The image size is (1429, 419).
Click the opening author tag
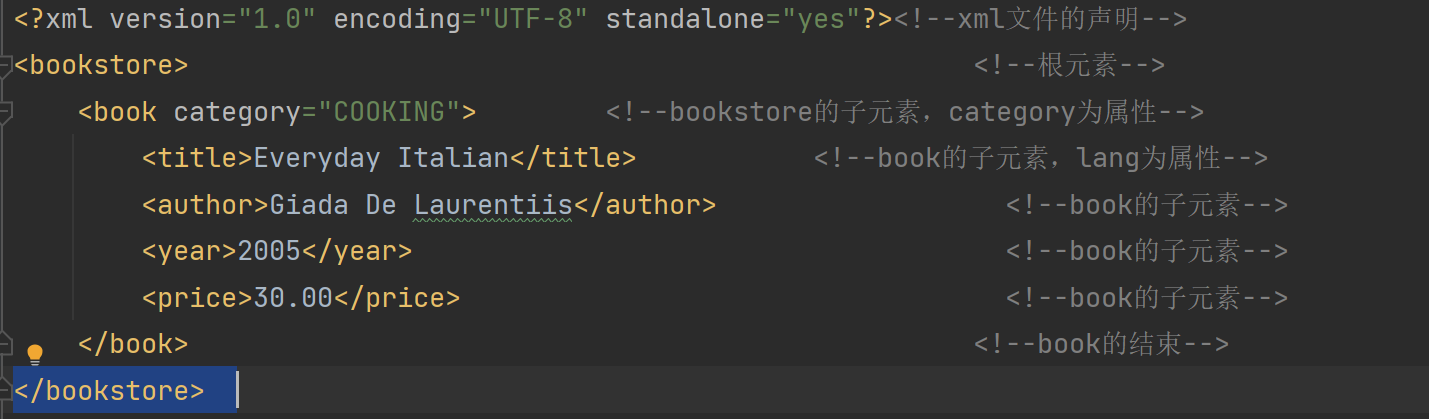[x=205, y=205]
